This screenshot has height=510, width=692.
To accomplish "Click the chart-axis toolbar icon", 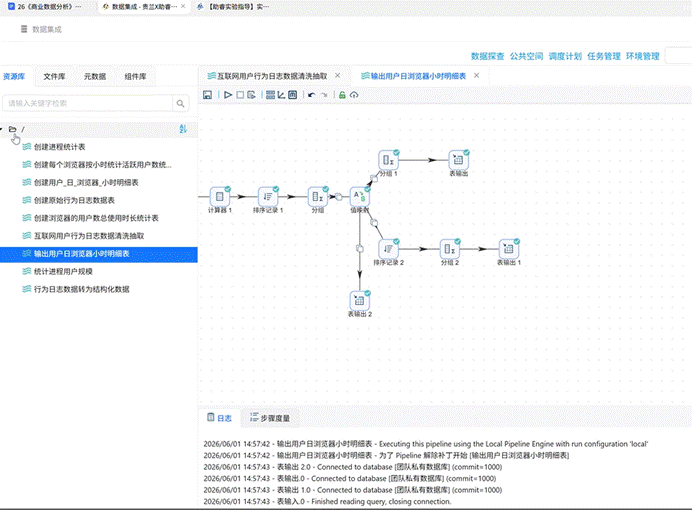I will tap(281, 95).
